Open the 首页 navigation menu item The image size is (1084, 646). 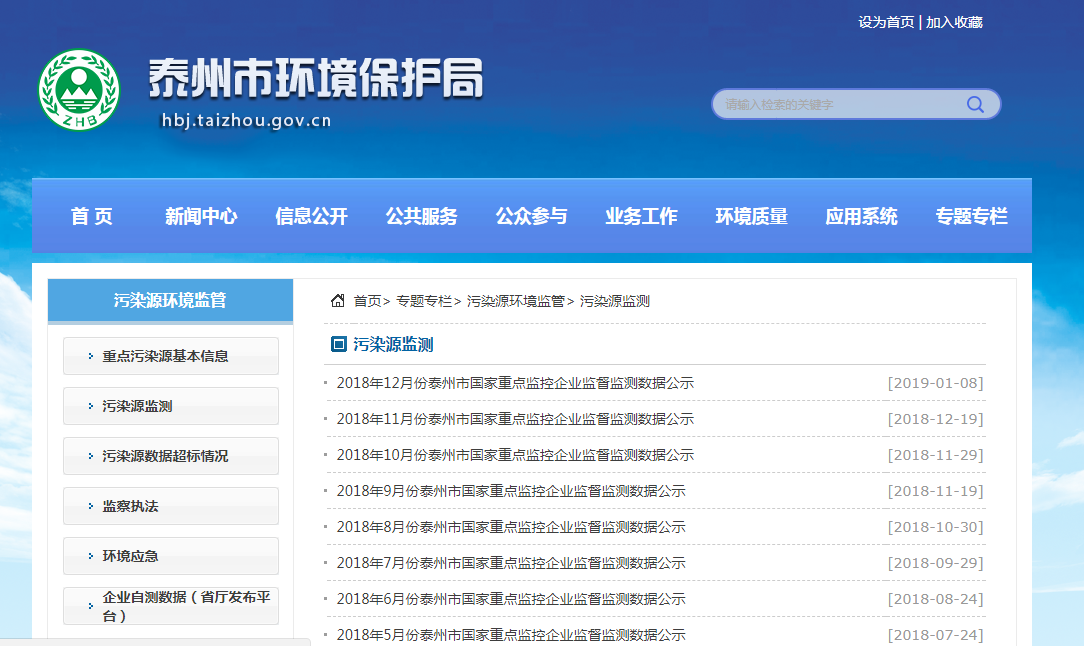click(x=92, y=216)
